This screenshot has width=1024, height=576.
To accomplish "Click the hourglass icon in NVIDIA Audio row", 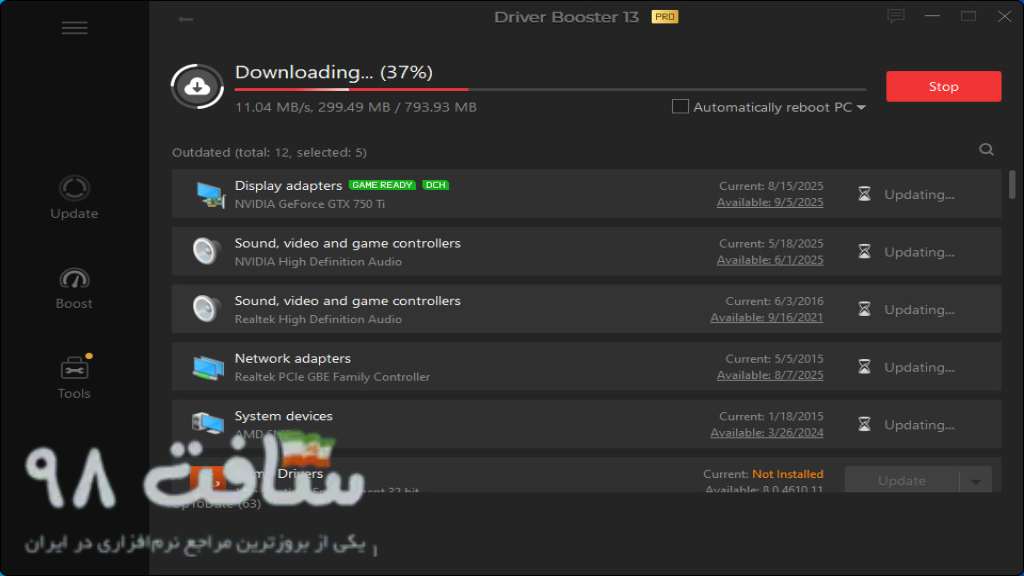I will 864,251.
